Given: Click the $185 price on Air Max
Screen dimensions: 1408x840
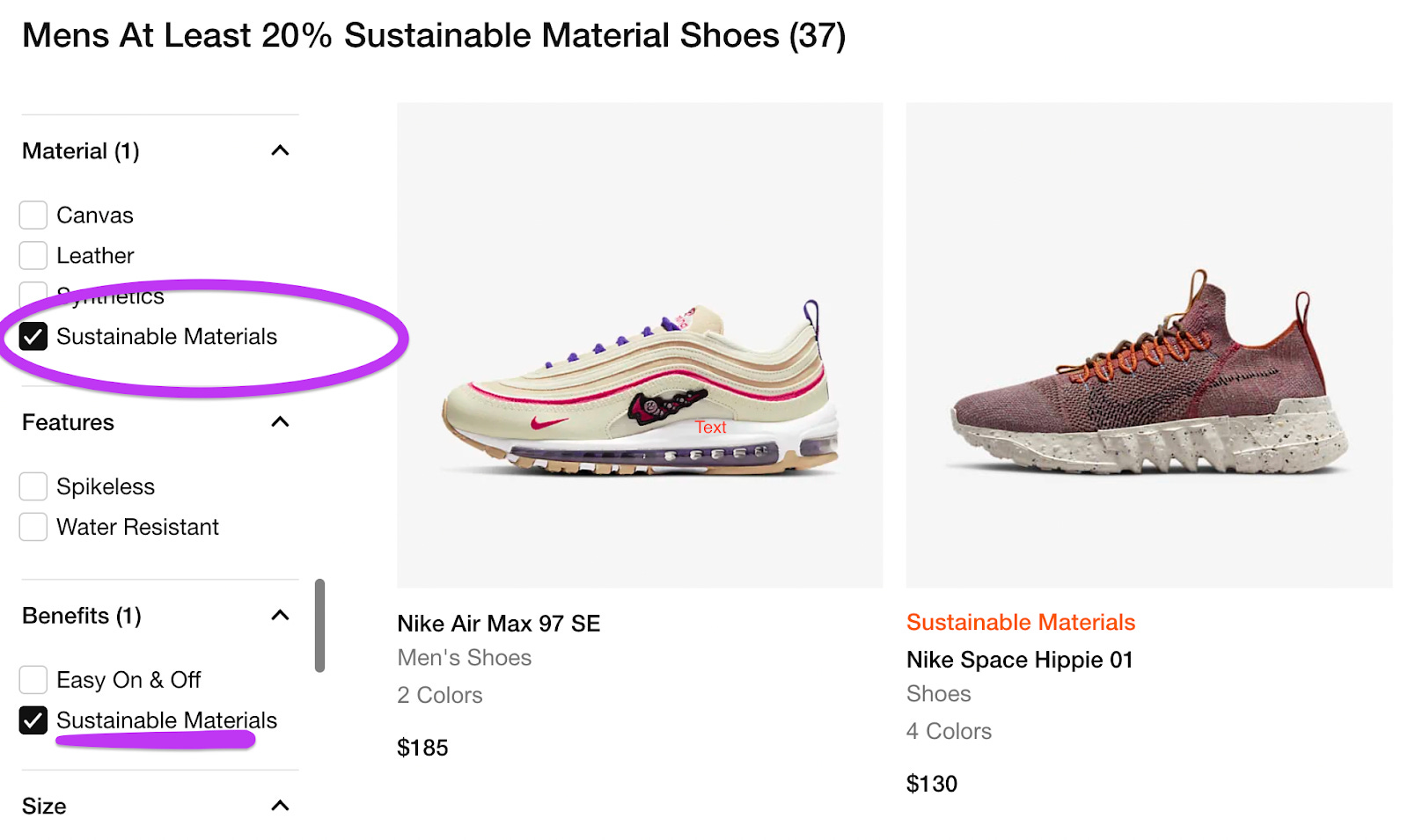Looking at the screenshot, I should tap(422, 748).
